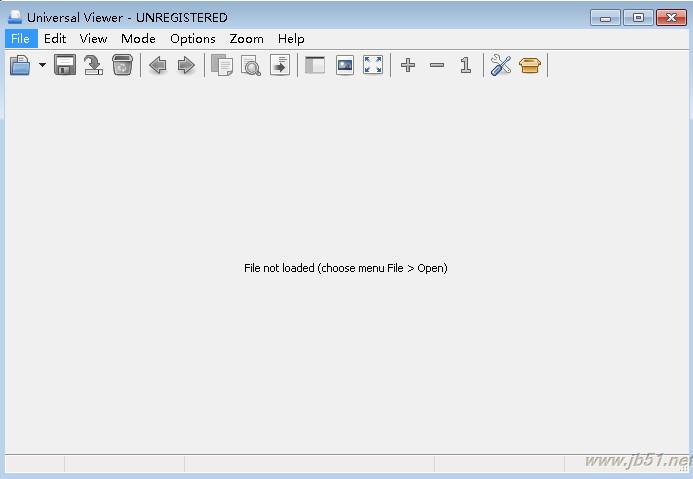Click the reload file toolbar icon

tap(94, 65)
